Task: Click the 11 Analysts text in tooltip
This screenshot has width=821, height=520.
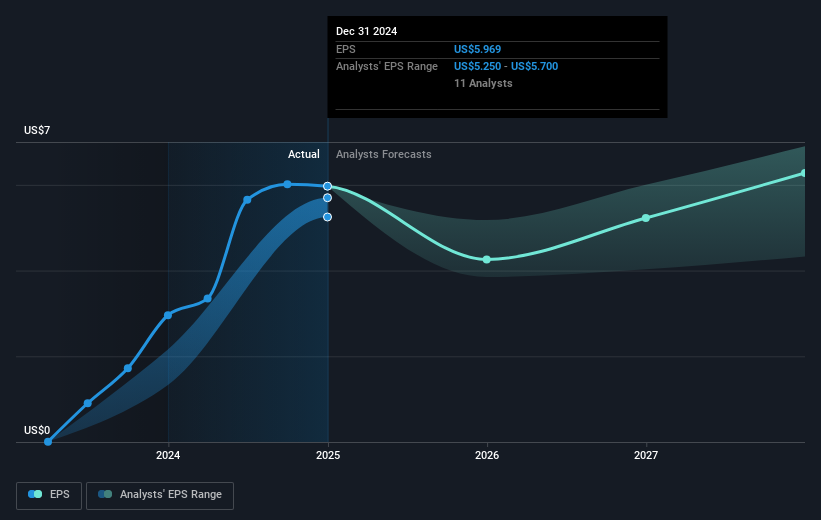Action: [483, 83]
